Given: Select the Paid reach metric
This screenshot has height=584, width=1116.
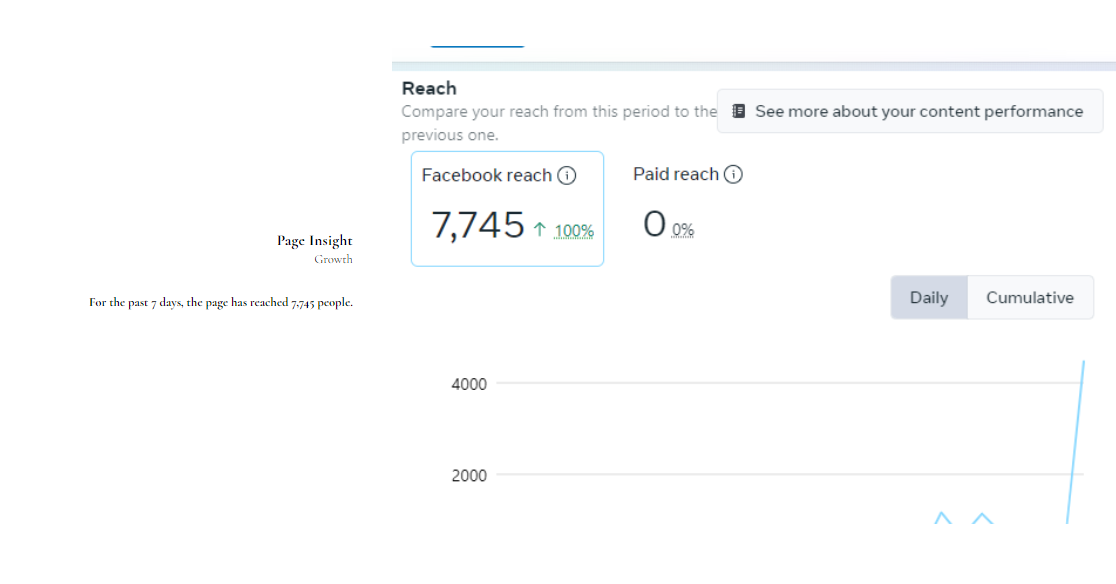Looking at the screenshot, I should pos(676,175).
